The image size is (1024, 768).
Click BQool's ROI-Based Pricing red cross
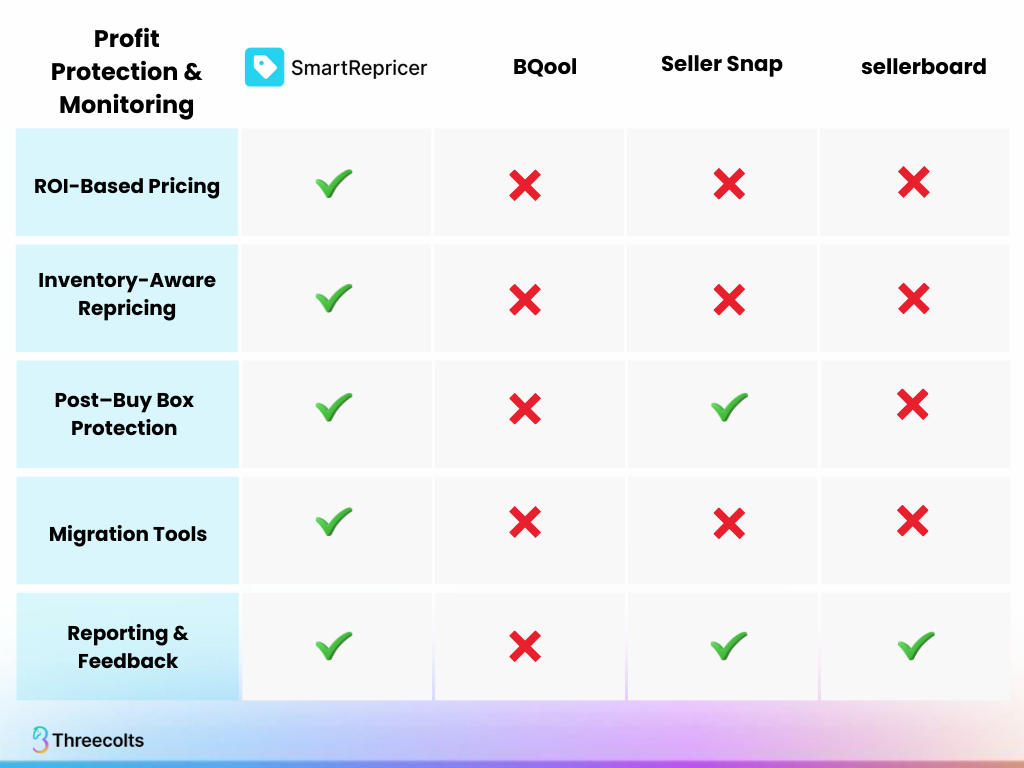pyautogui.click(x=525, y=185)
